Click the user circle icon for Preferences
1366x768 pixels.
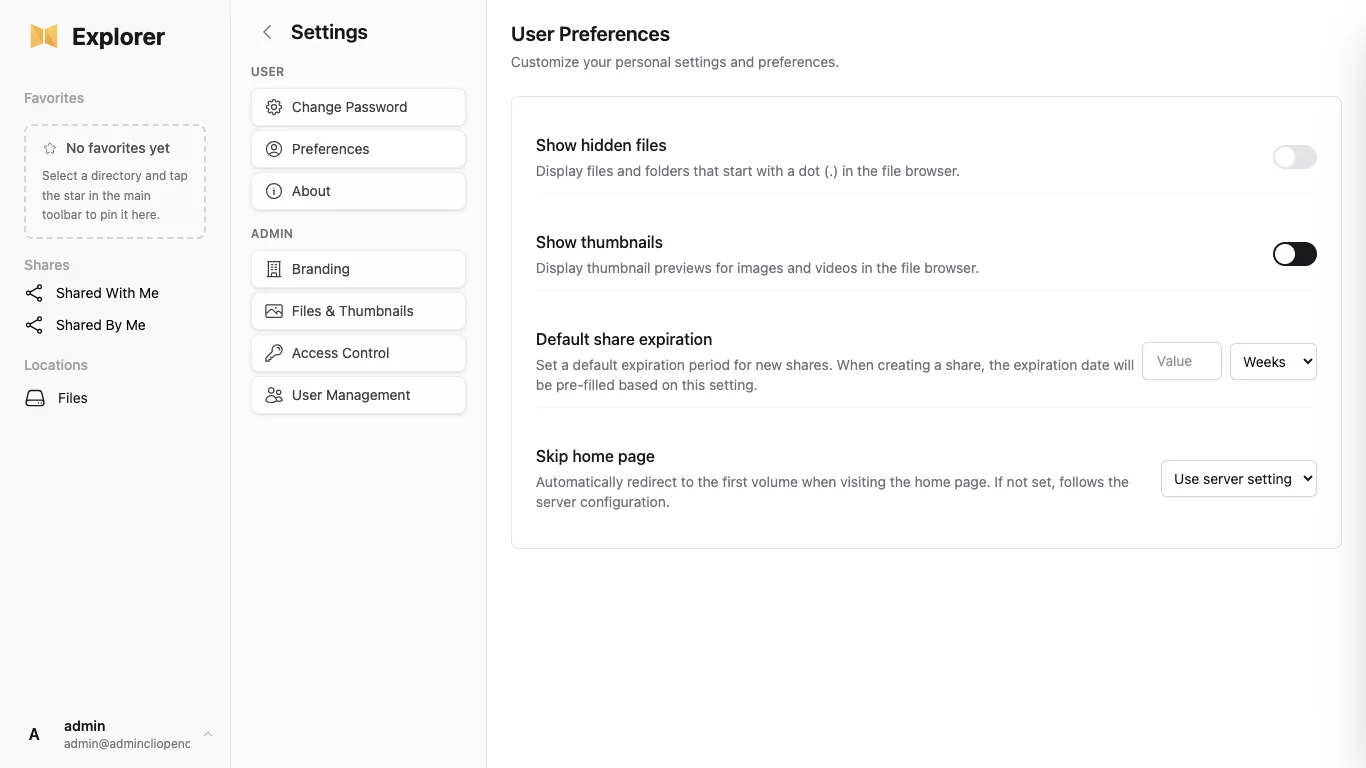pyautogui.click(x=274, y=149)
